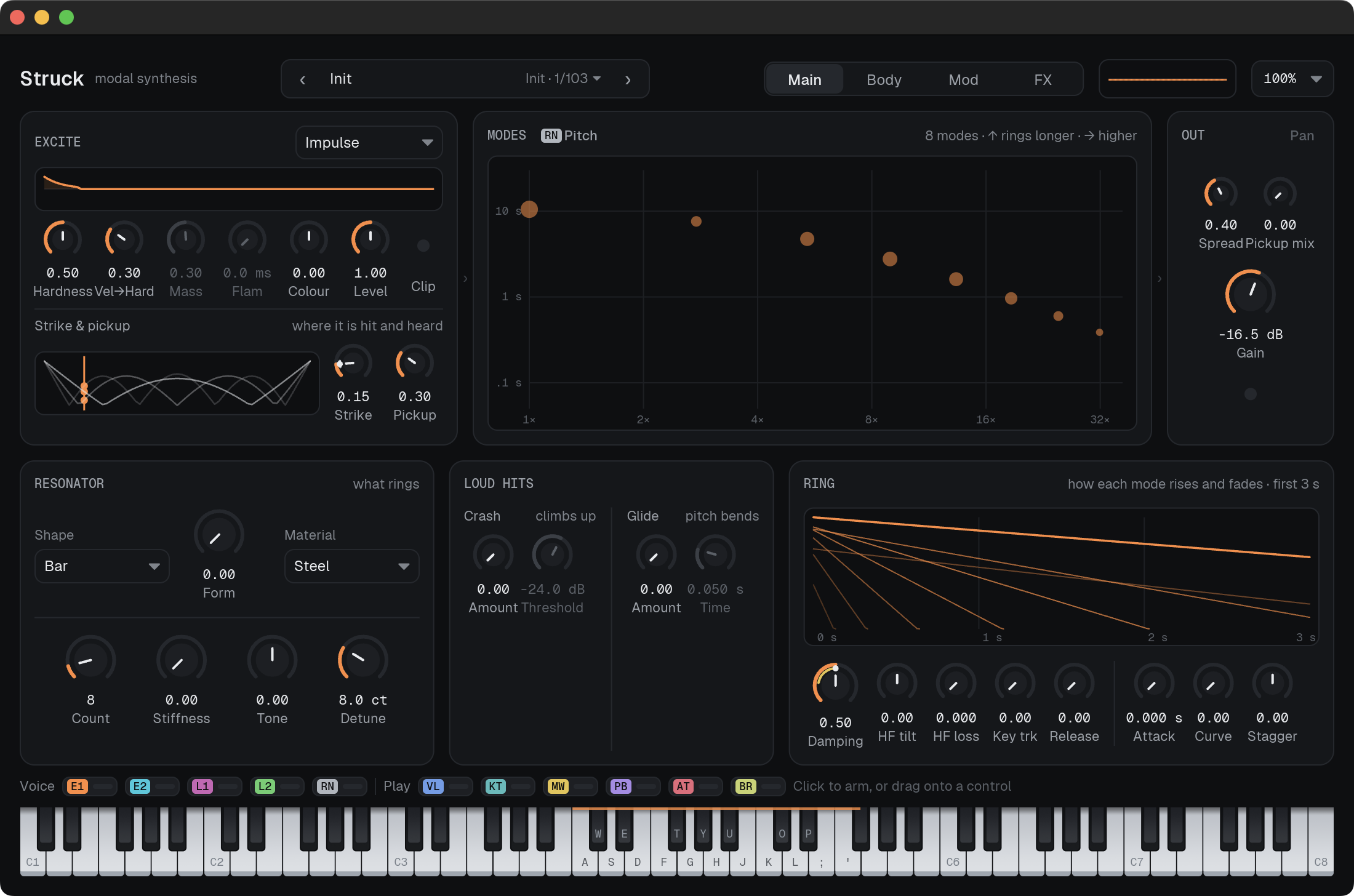The width and height of the screenshot is (1354, 896).
Task: Switch to the Main tab
Action: (x=804, y=79)
